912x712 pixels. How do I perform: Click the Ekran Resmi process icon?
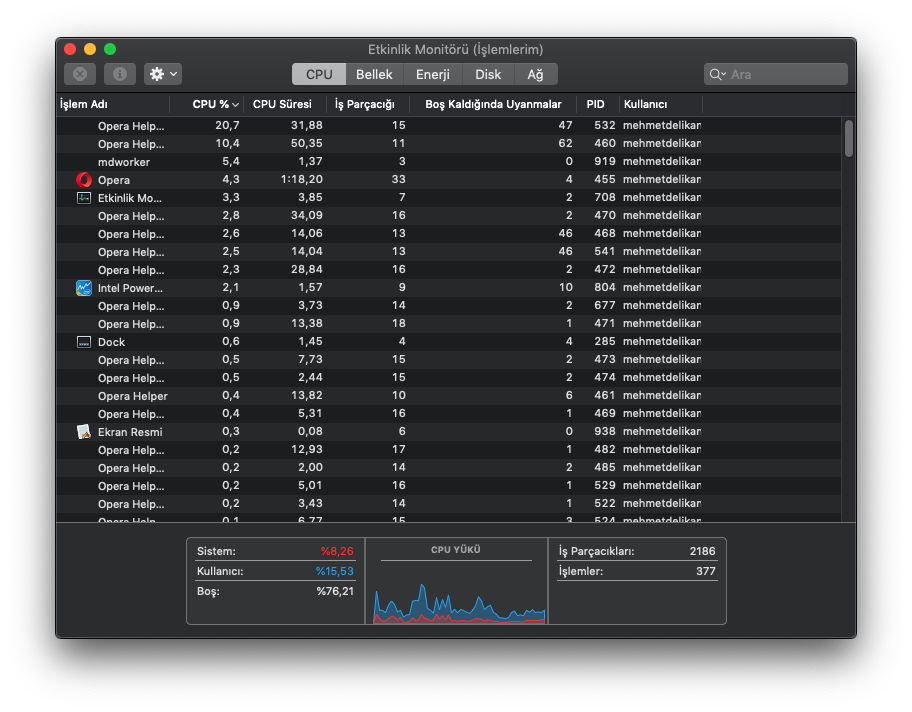coord(84,432)
